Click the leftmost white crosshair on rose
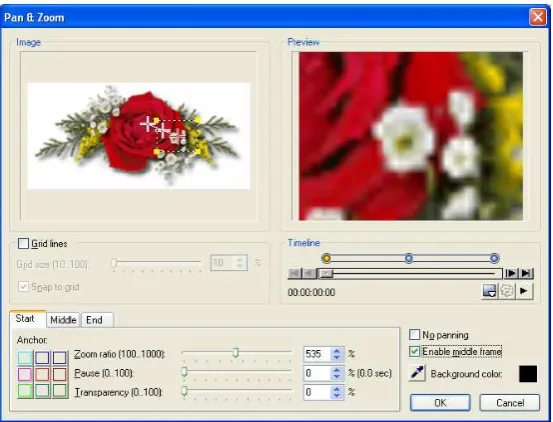 coord(147,124)
